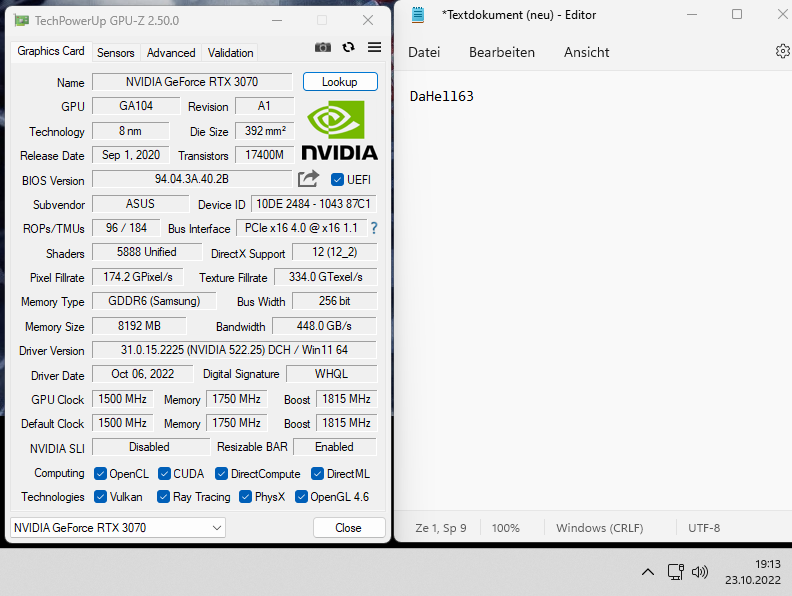Click the BIOS share/export arrow icon
The image size is (792, 596).
coord(309,179)
